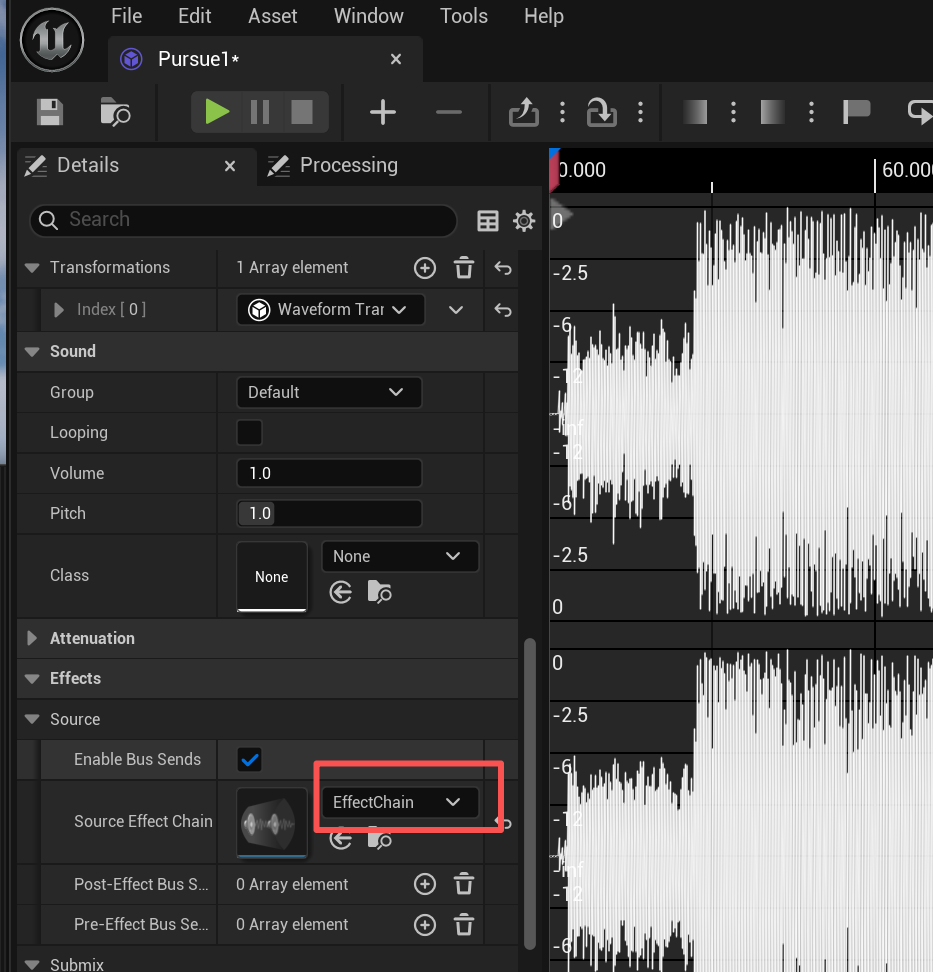Open the Details panel settings gear
Viewport: 933px width, 972px height.
(524, 220)
